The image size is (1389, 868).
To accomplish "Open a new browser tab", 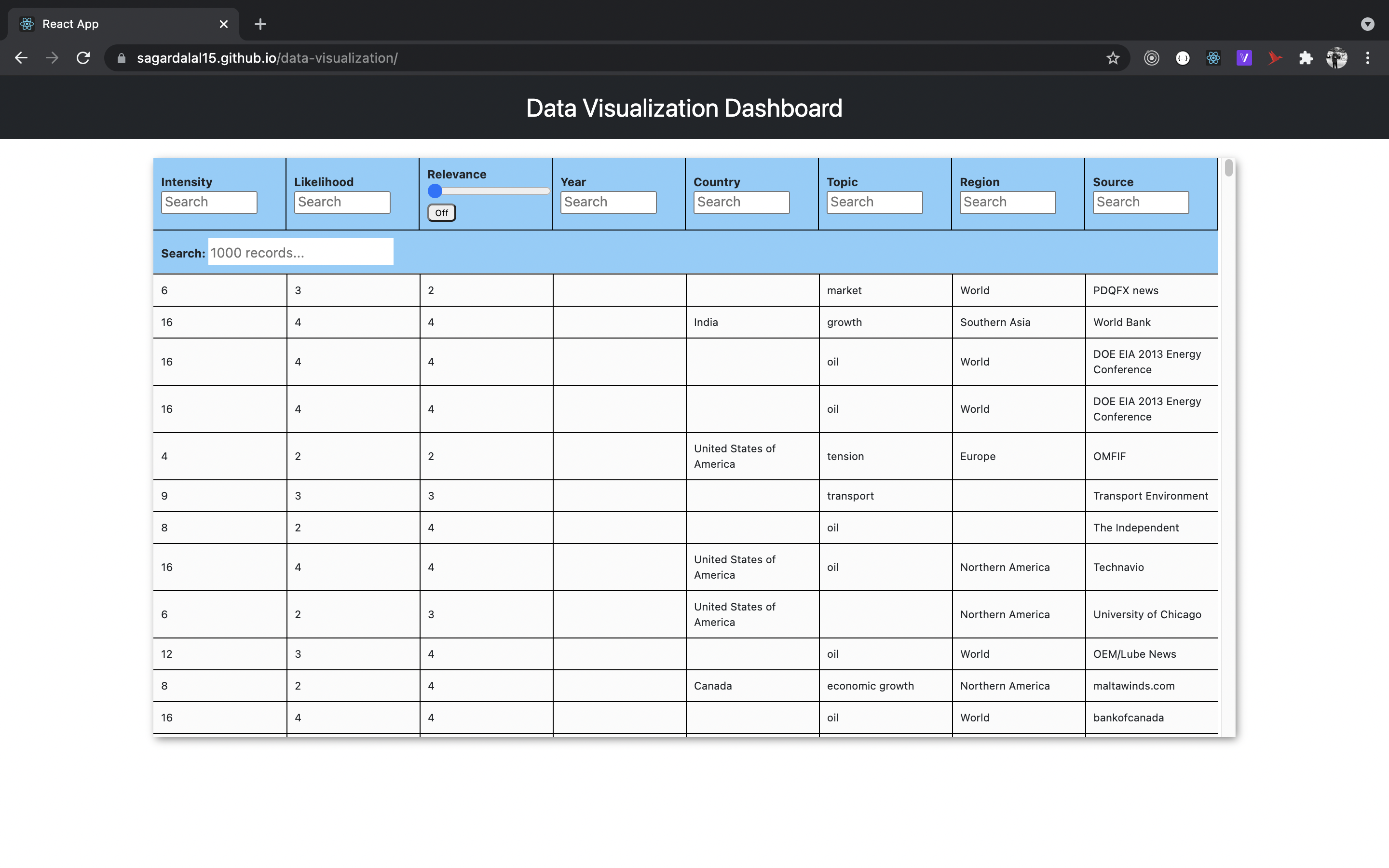I will [x=260, y=24].
